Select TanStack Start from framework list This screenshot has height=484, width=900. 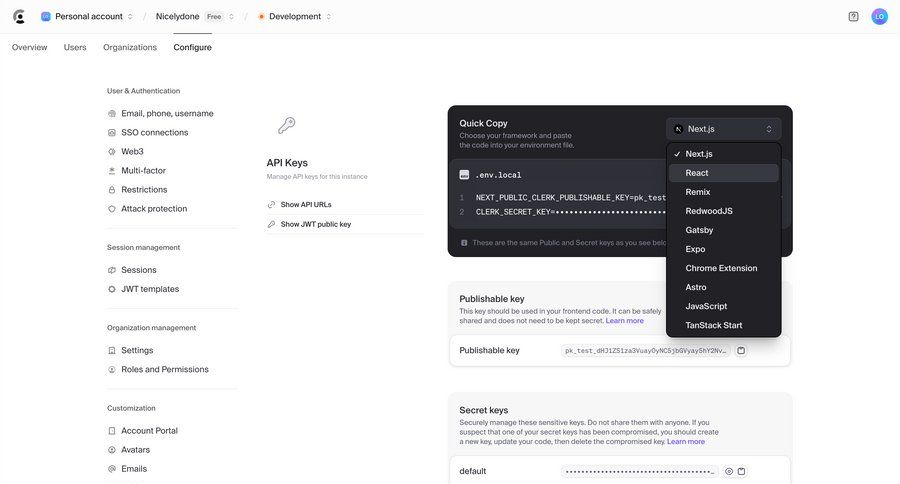[723, 325]
